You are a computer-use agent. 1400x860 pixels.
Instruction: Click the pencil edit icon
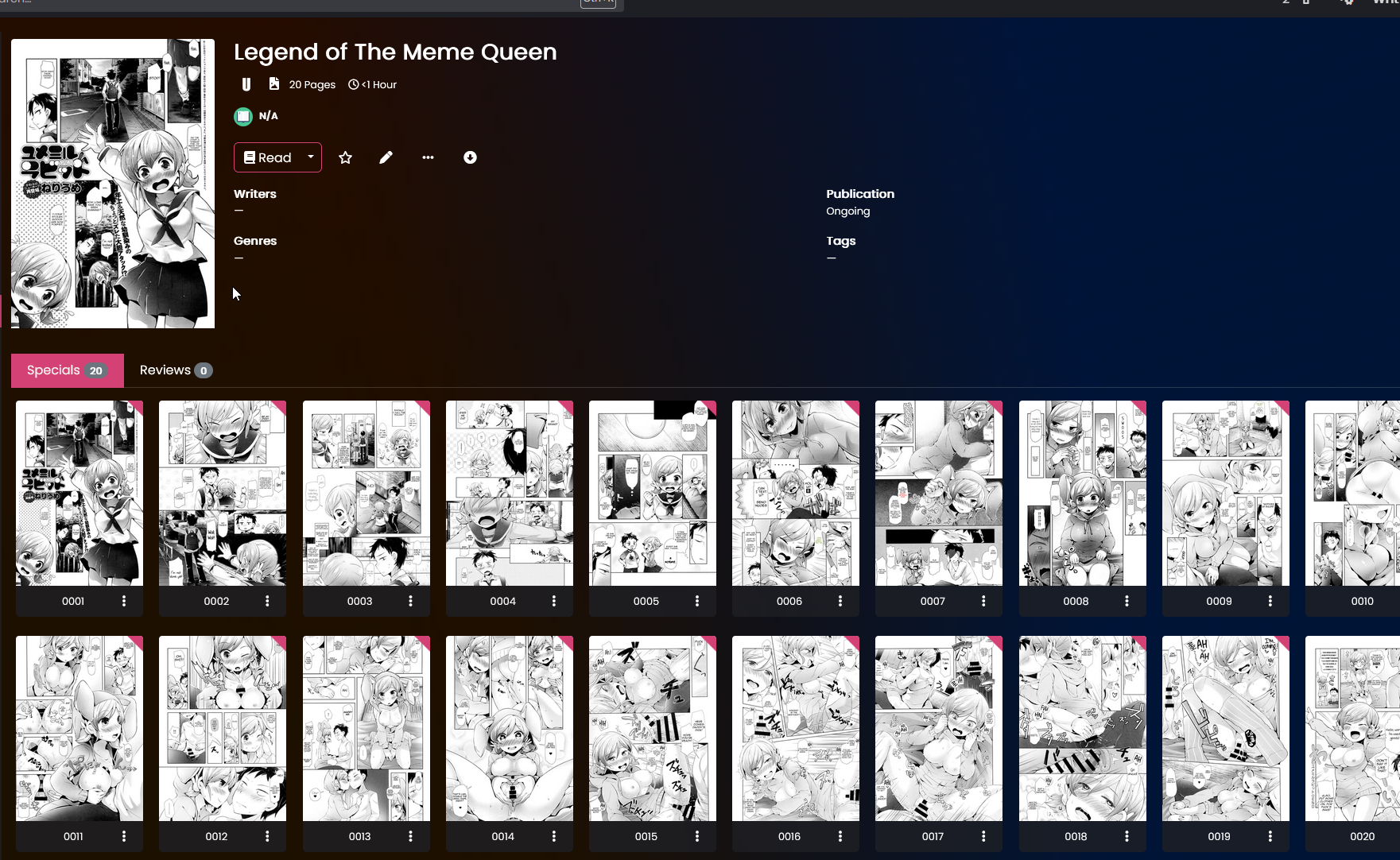386,157
